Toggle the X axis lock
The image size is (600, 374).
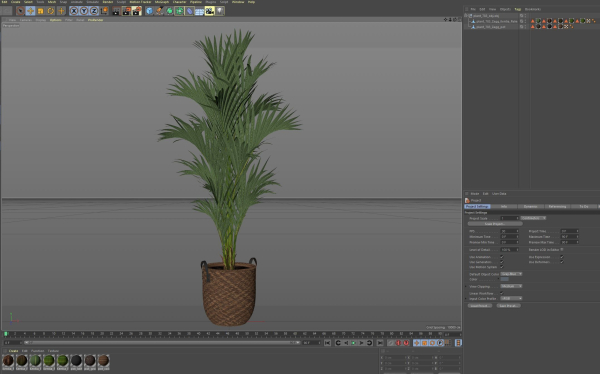(x=74, y=11)
